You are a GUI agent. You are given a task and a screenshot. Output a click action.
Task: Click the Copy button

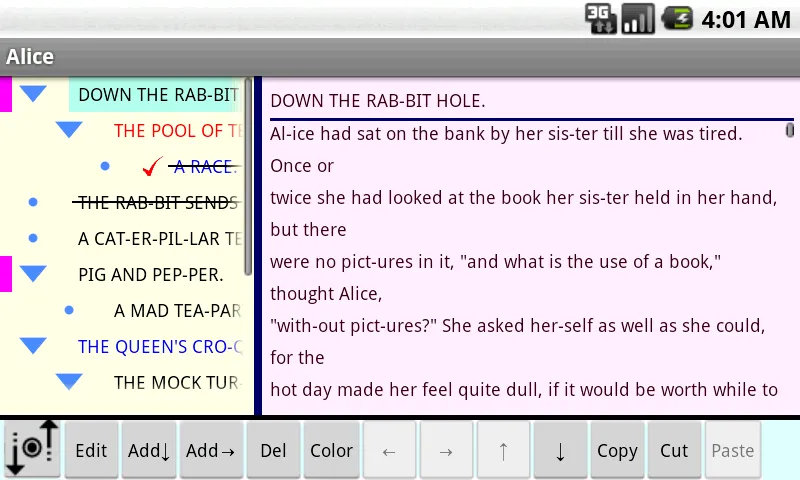[x=617, y=450]
